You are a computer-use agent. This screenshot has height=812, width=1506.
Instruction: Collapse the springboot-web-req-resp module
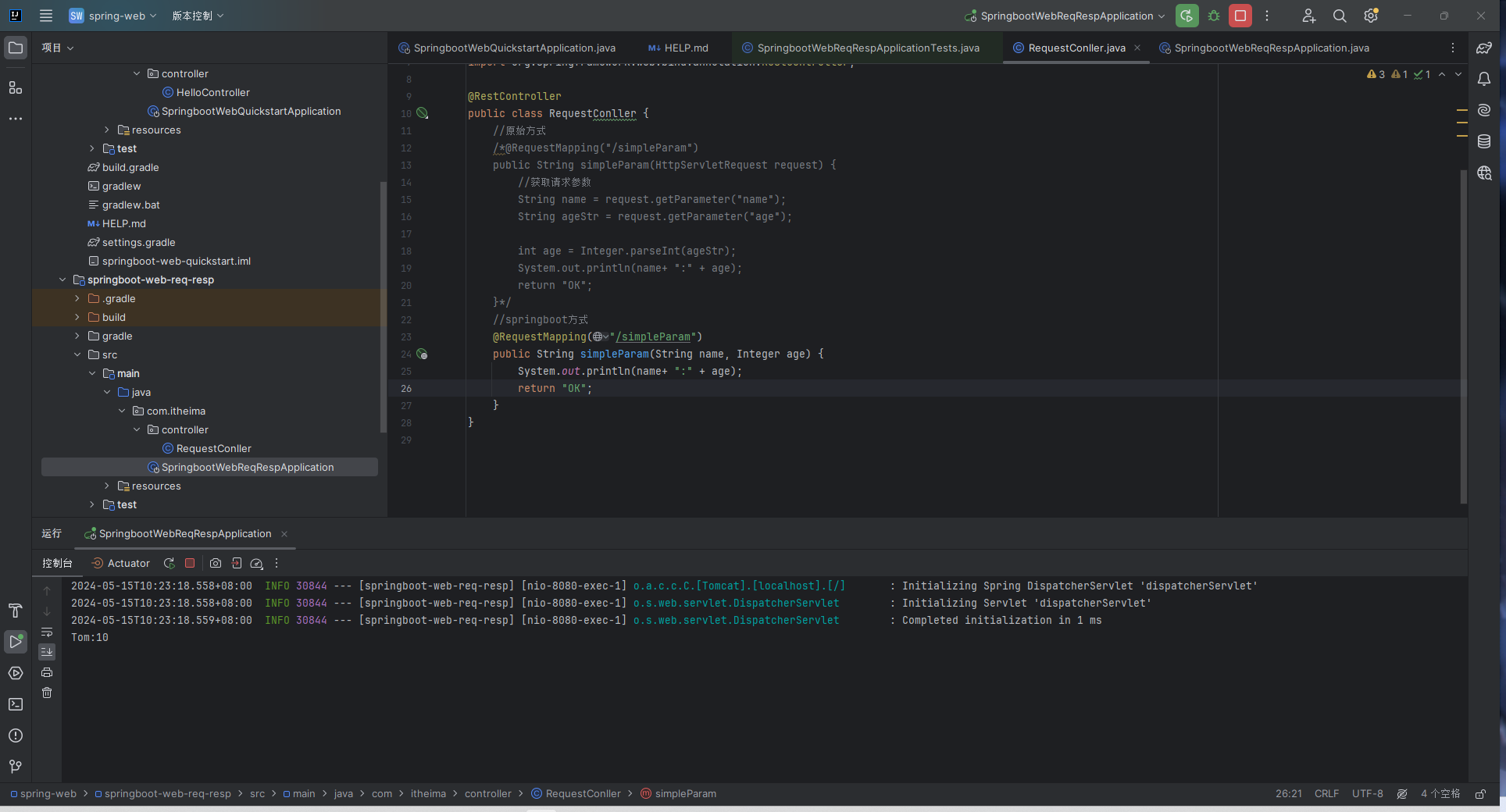pyautogui.click(x=62, y=280)
